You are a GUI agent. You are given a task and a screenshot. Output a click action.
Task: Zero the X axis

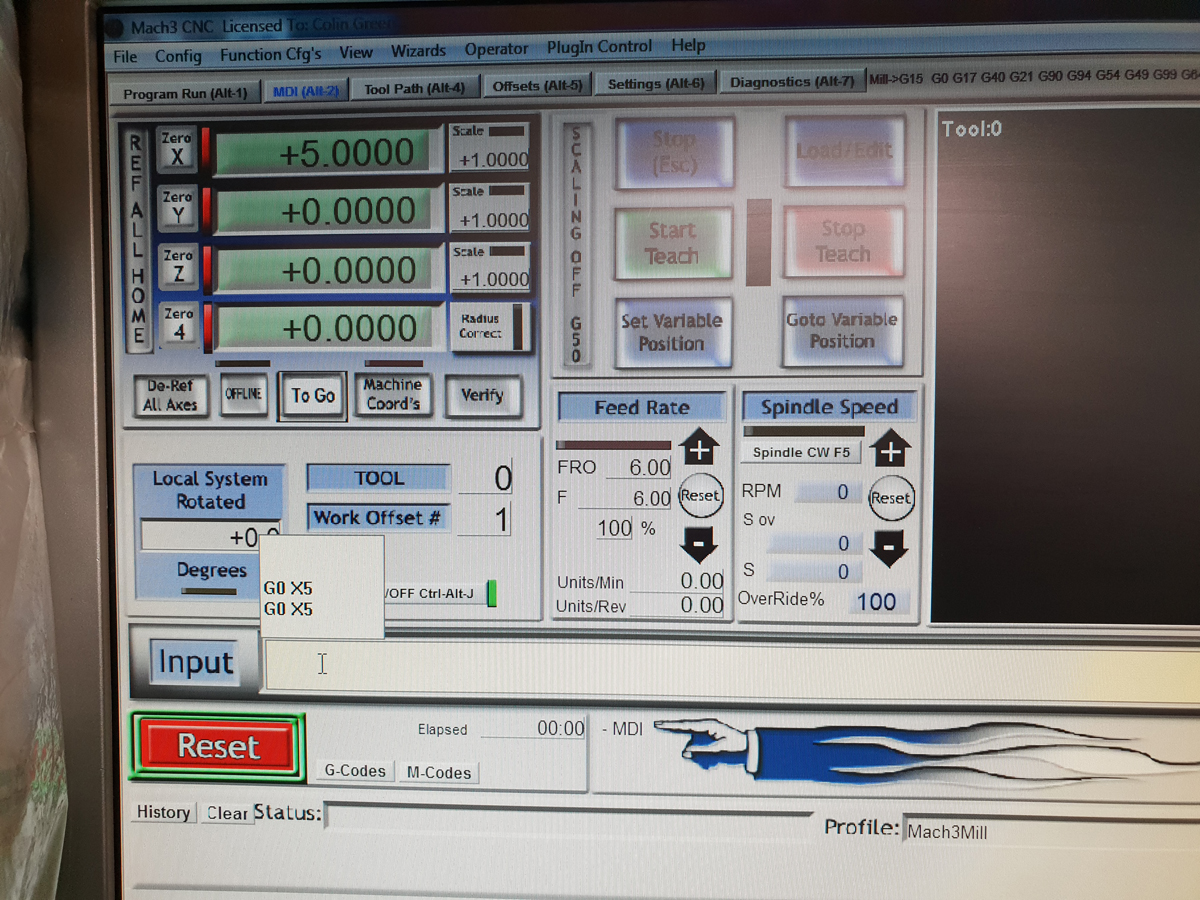177,148
